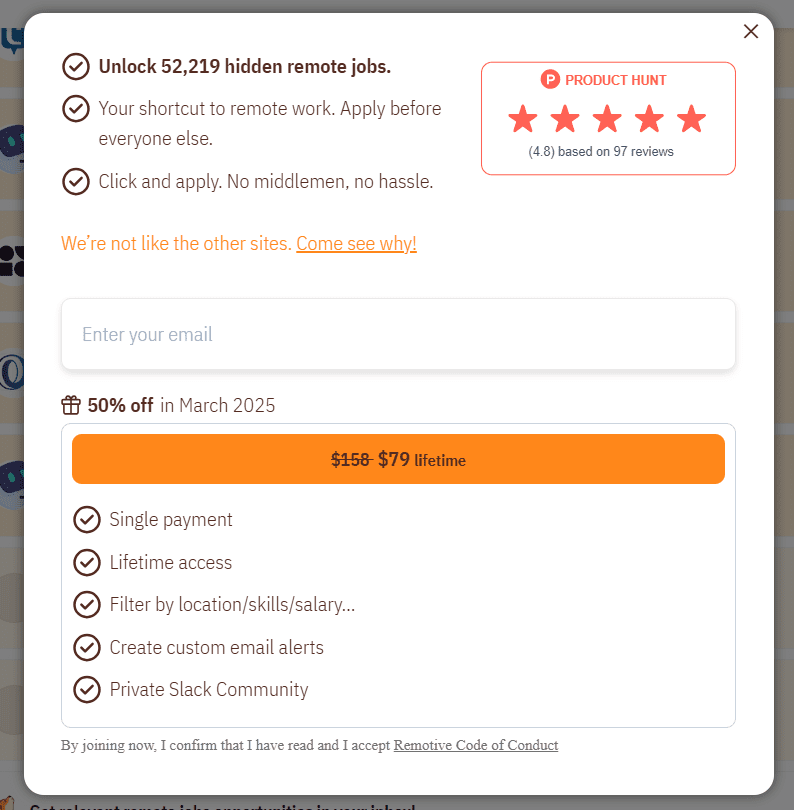This screenshot has height=810, width=794.
Task: Click the checkmark next to Lifetime access
Action: [87, 562]
